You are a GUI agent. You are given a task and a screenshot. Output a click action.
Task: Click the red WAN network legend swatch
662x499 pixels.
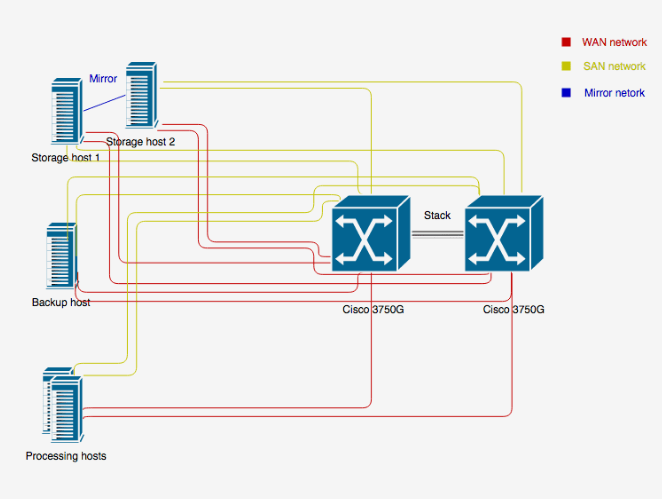click(x=566, y=42)
